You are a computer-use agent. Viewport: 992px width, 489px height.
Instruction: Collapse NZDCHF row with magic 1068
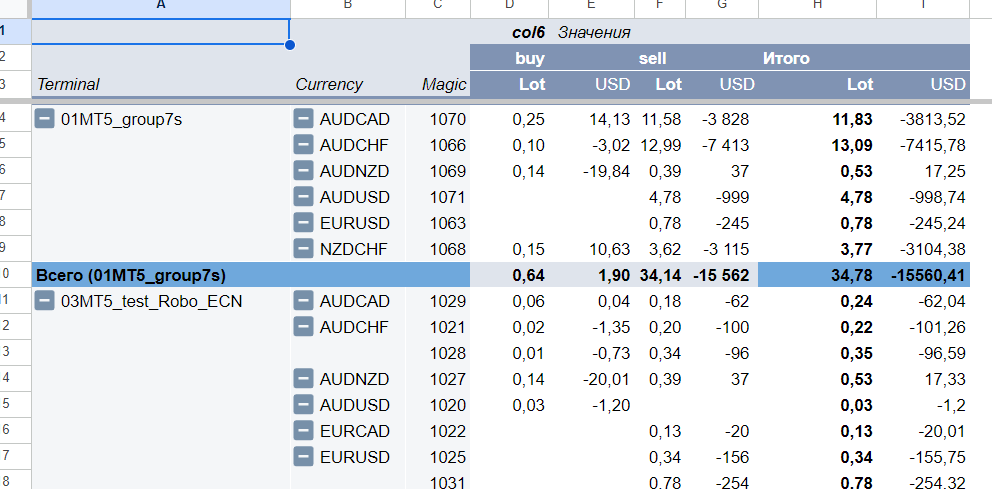pos(304,249)
